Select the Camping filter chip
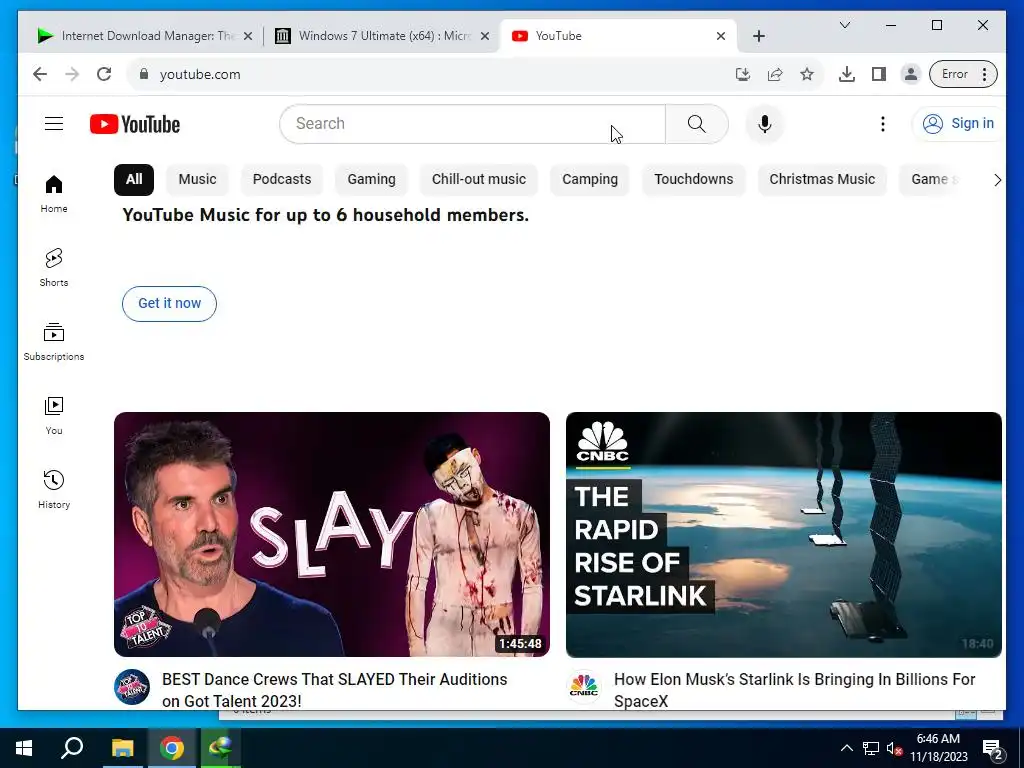The width and height of the screenshot is (1024, 768). [590, 180]
